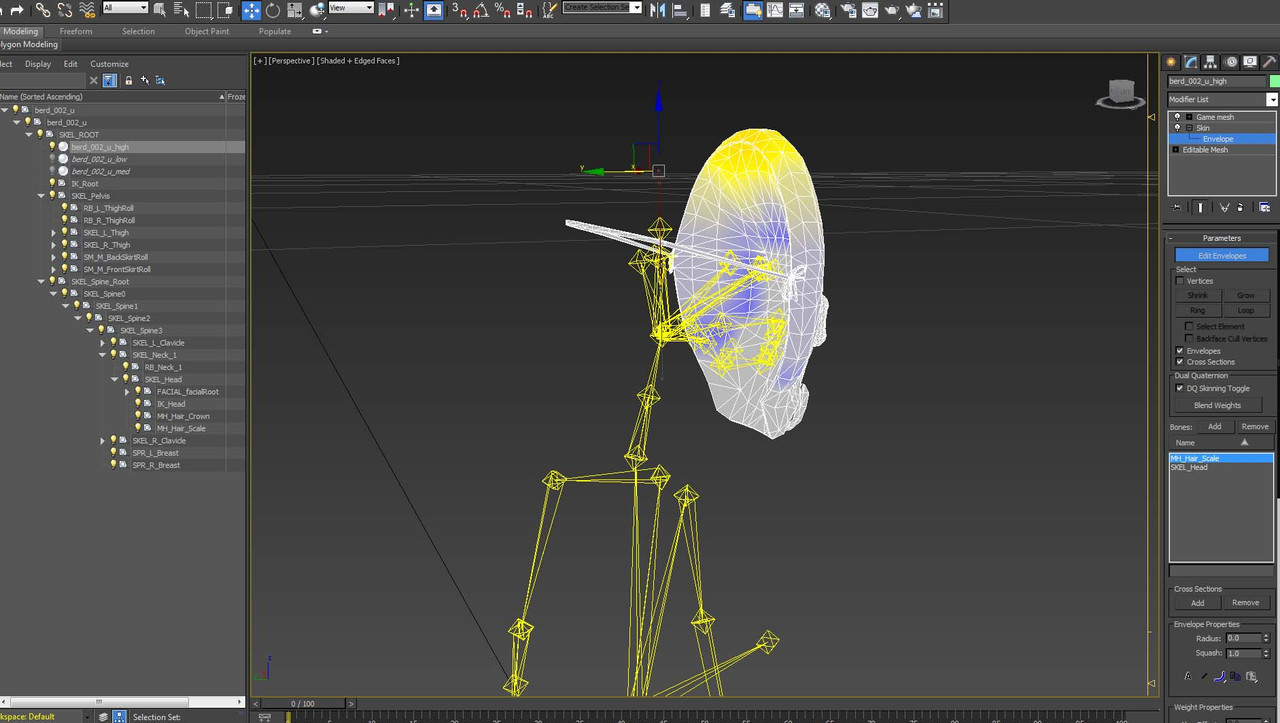Collapse the SKEL_Head tree item

click(113, 379)
